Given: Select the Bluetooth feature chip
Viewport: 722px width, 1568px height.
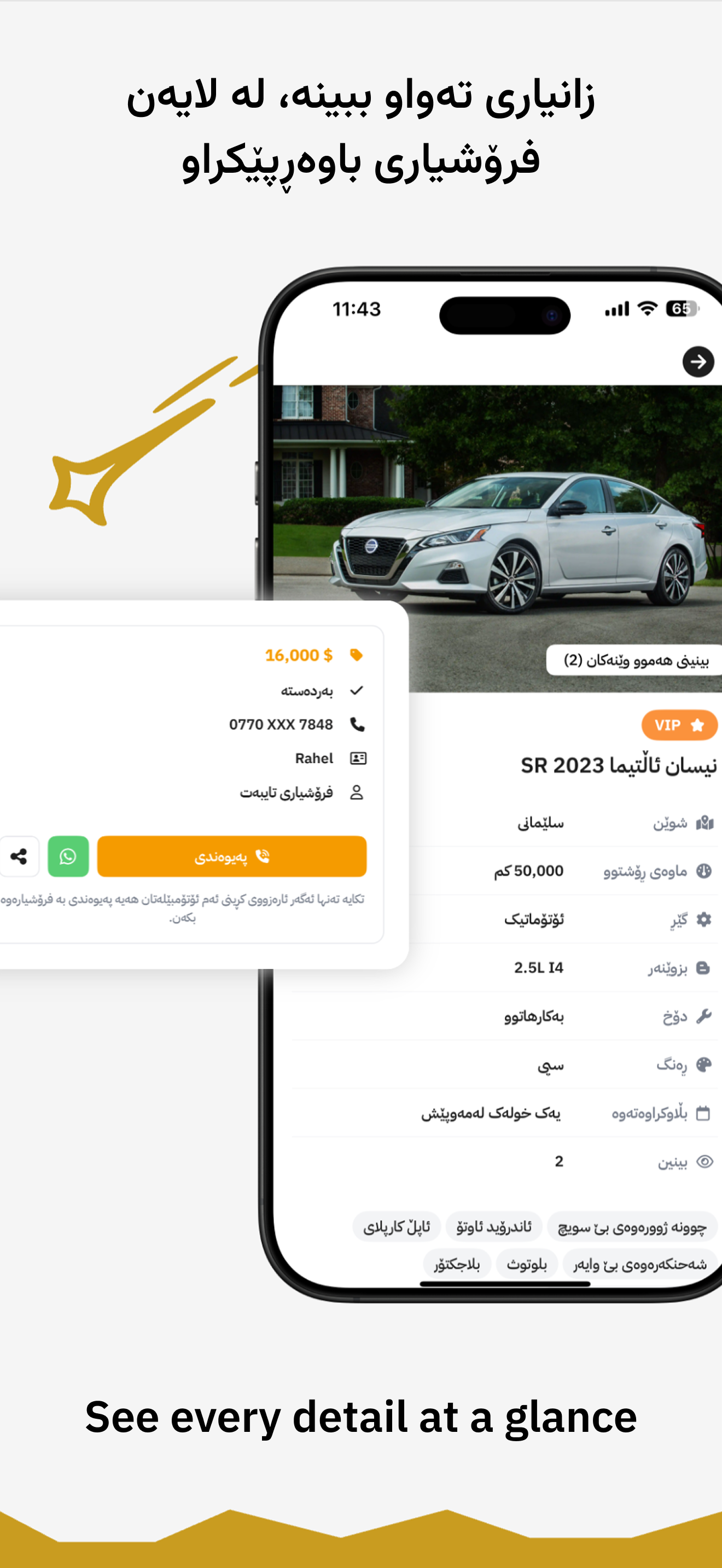Looking at the screenshot, I should coord(527,1264).
